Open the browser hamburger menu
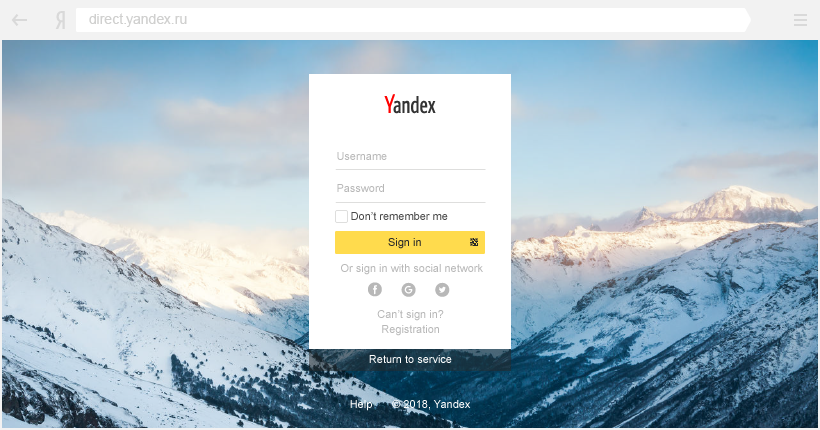Viewport: 820px width, 430px height. [800, 20]
